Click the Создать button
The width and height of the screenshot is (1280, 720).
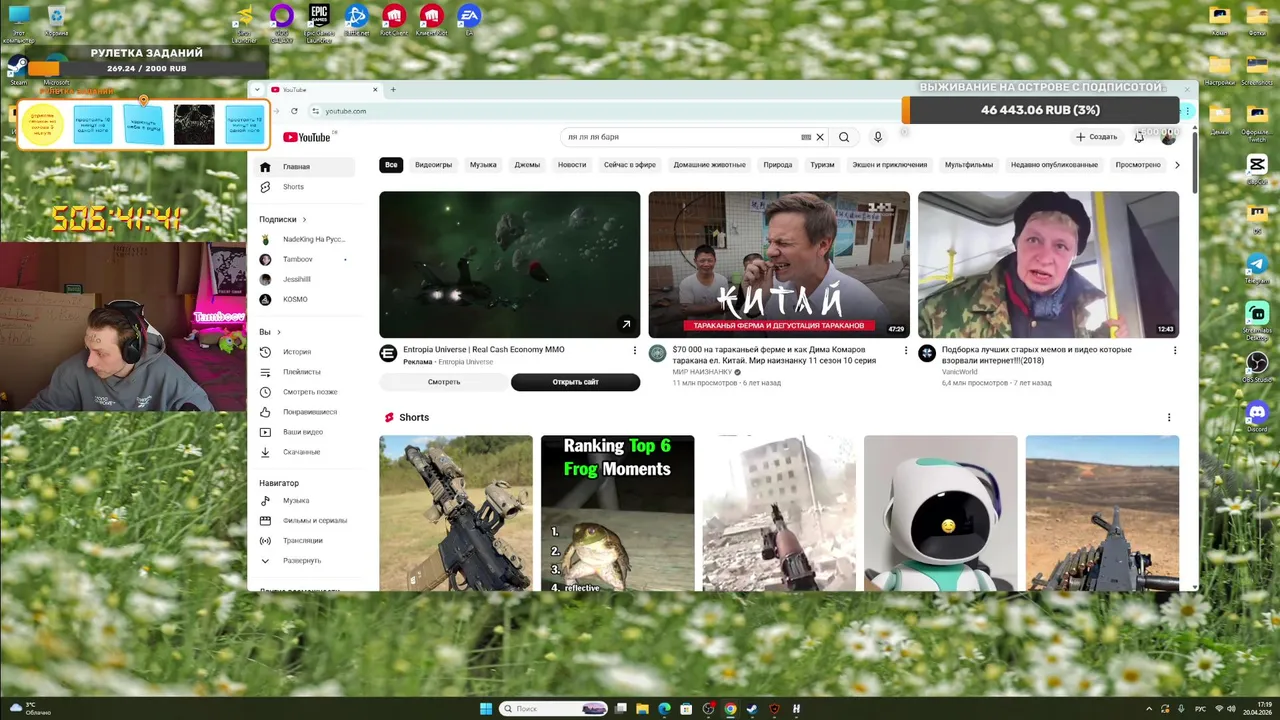point(1096,137)
